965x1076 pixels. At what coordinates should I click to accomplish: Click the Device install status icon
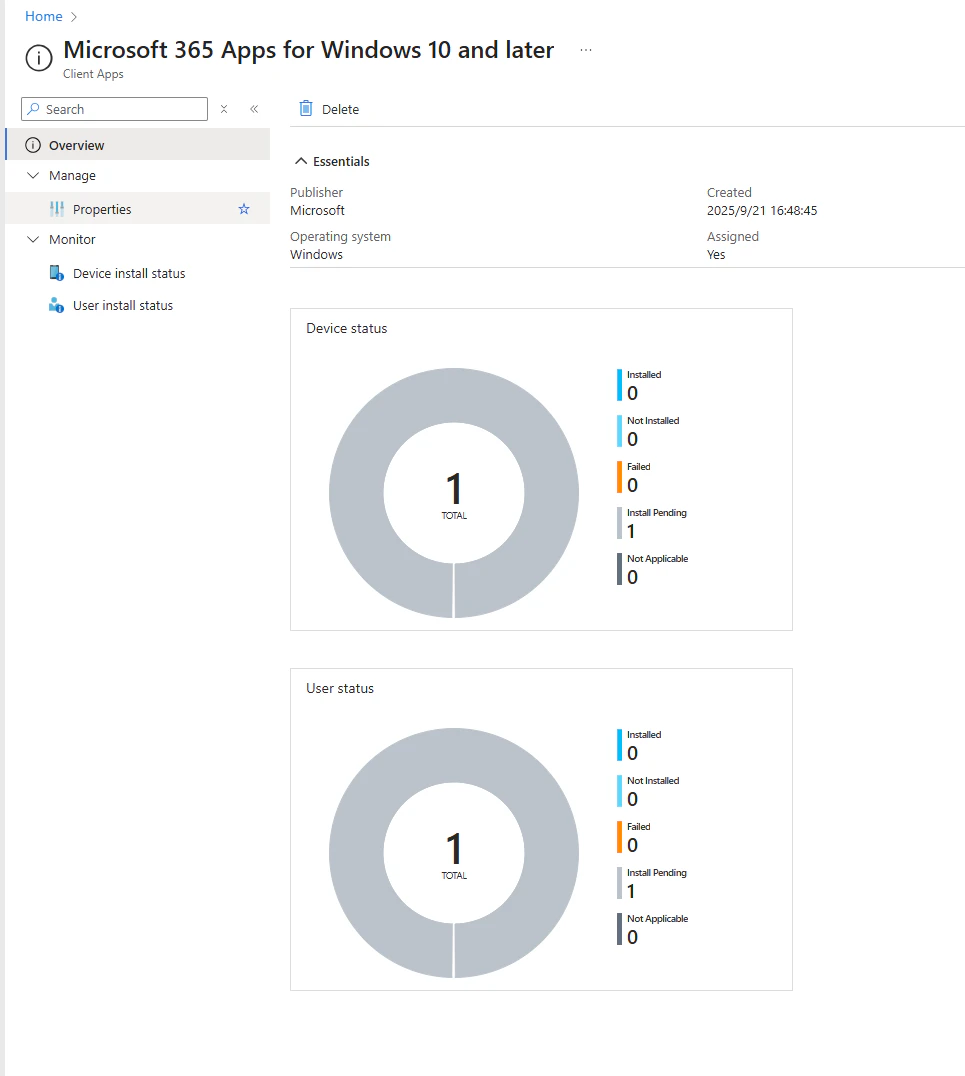[56, 273]
